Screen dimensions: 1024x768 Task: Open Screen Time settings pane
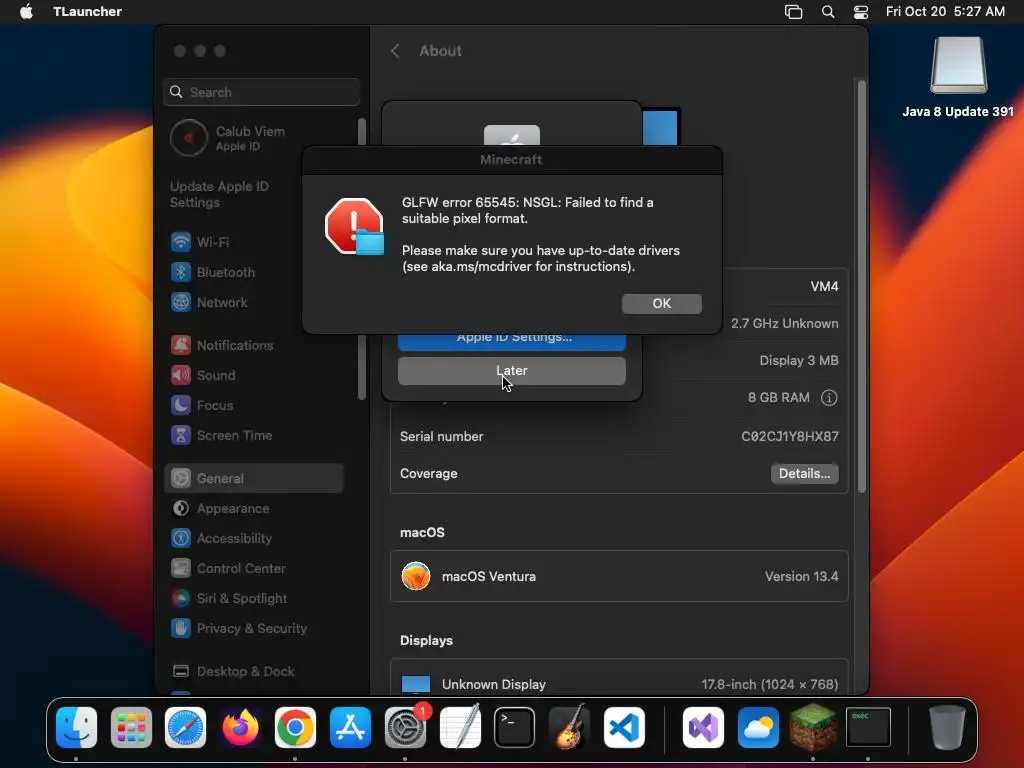coord(255,435)
